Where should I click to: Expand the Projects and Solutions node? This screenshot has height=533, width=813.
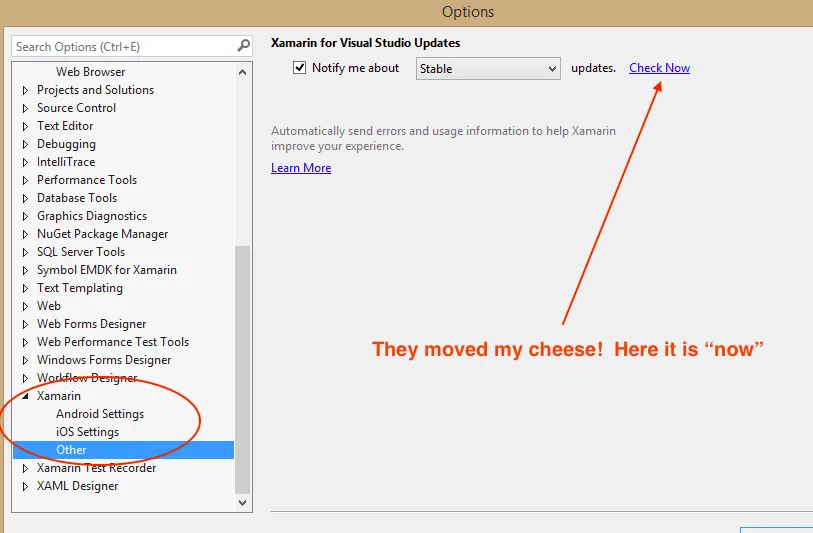(25, 90)
